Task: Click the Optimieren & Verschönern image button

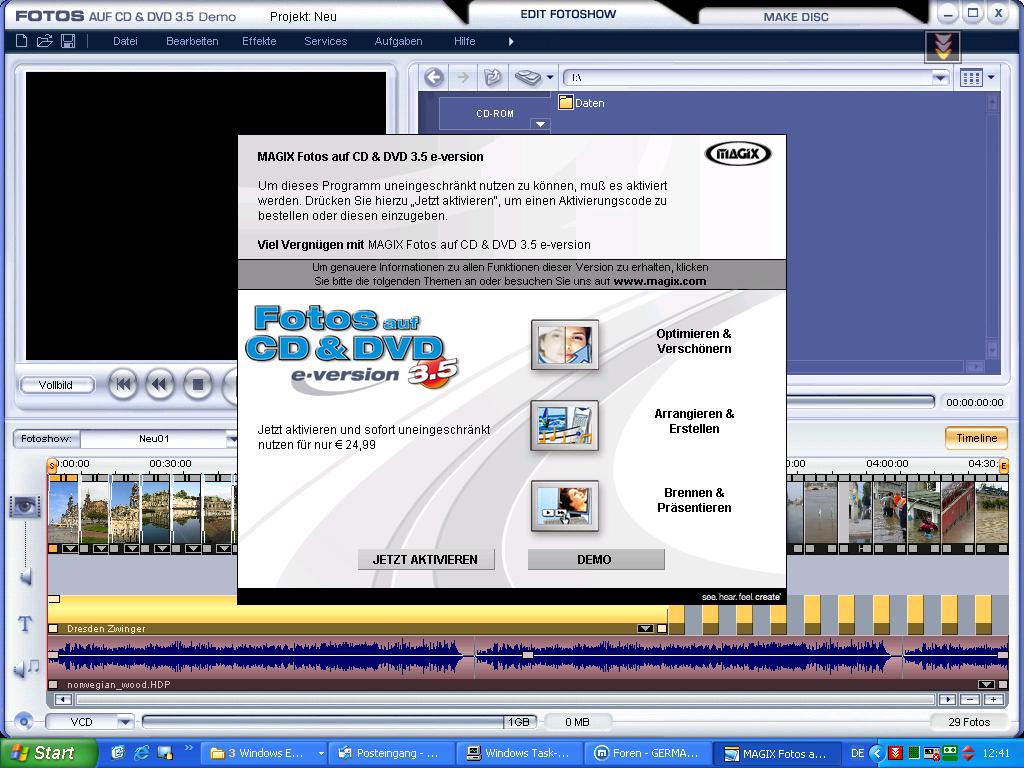Action: coord(565,345)
